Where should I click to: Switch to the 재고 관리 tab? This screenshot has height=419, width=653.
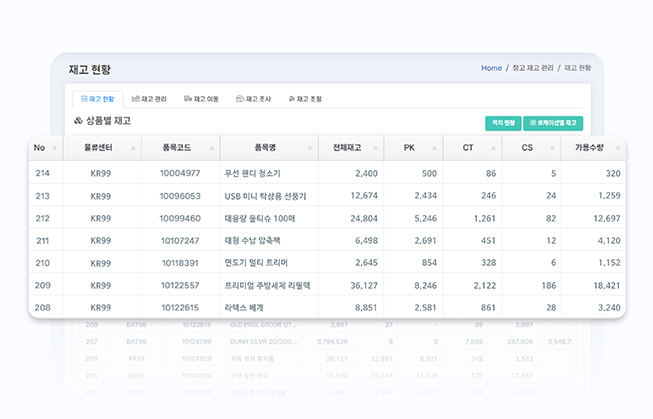[149, 99]
